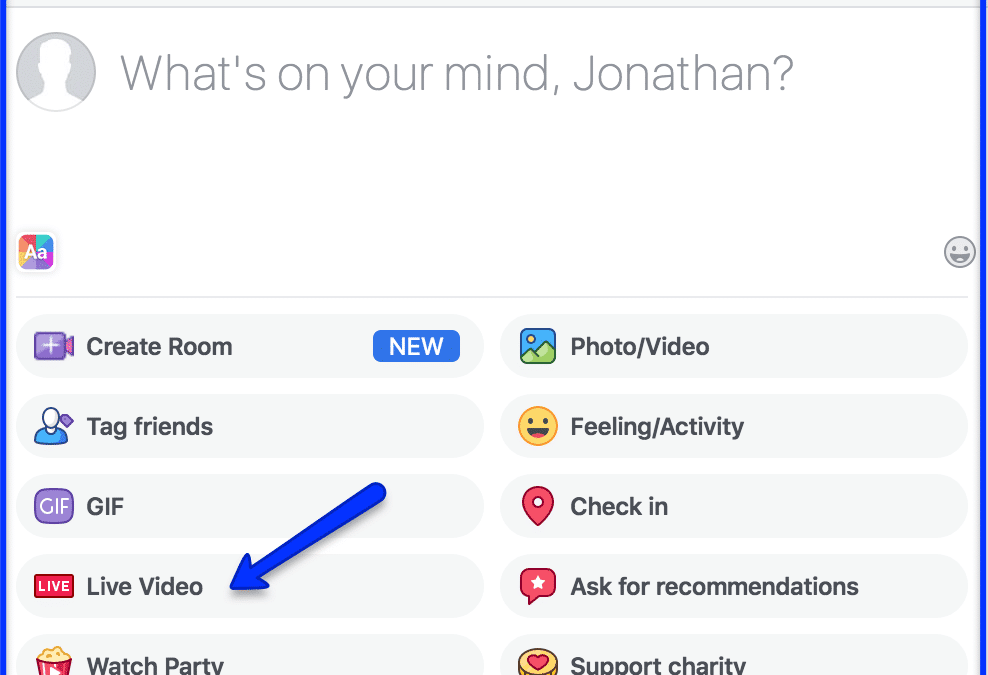Open the colorful Aa background style picker

click(36, 251)
